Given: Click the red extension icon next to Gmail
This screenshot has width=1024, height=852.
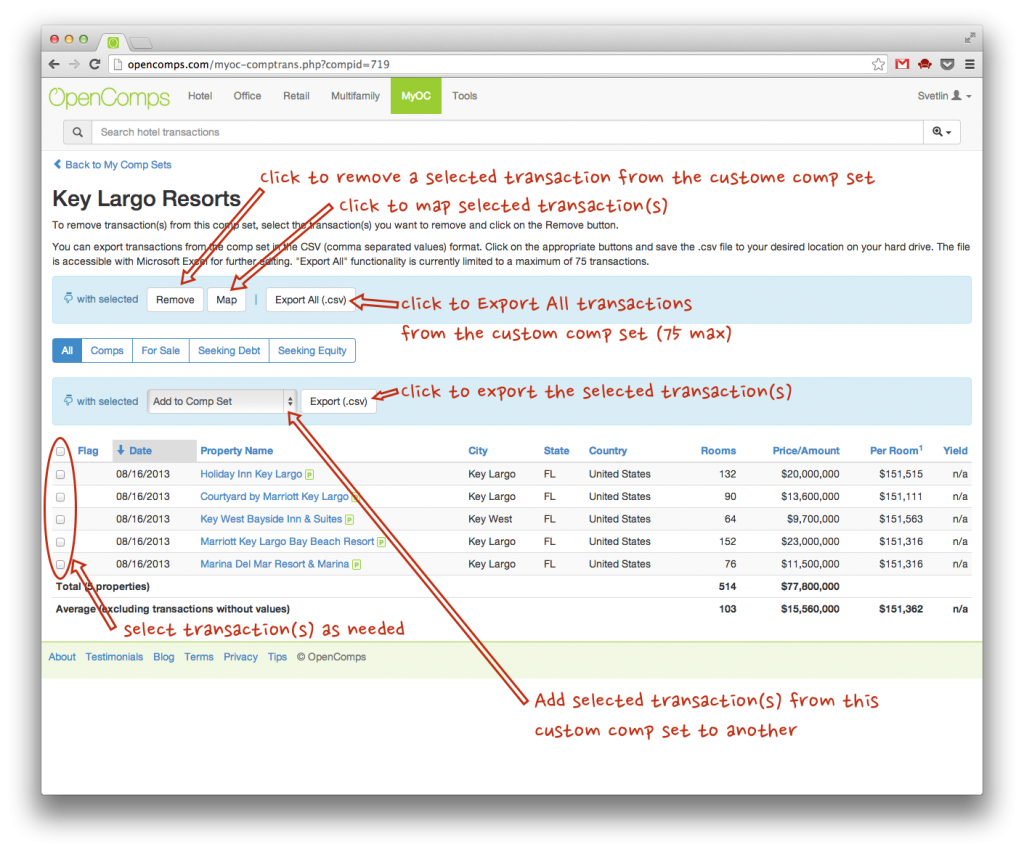Looking at the screenshot, I should point(925,64).
